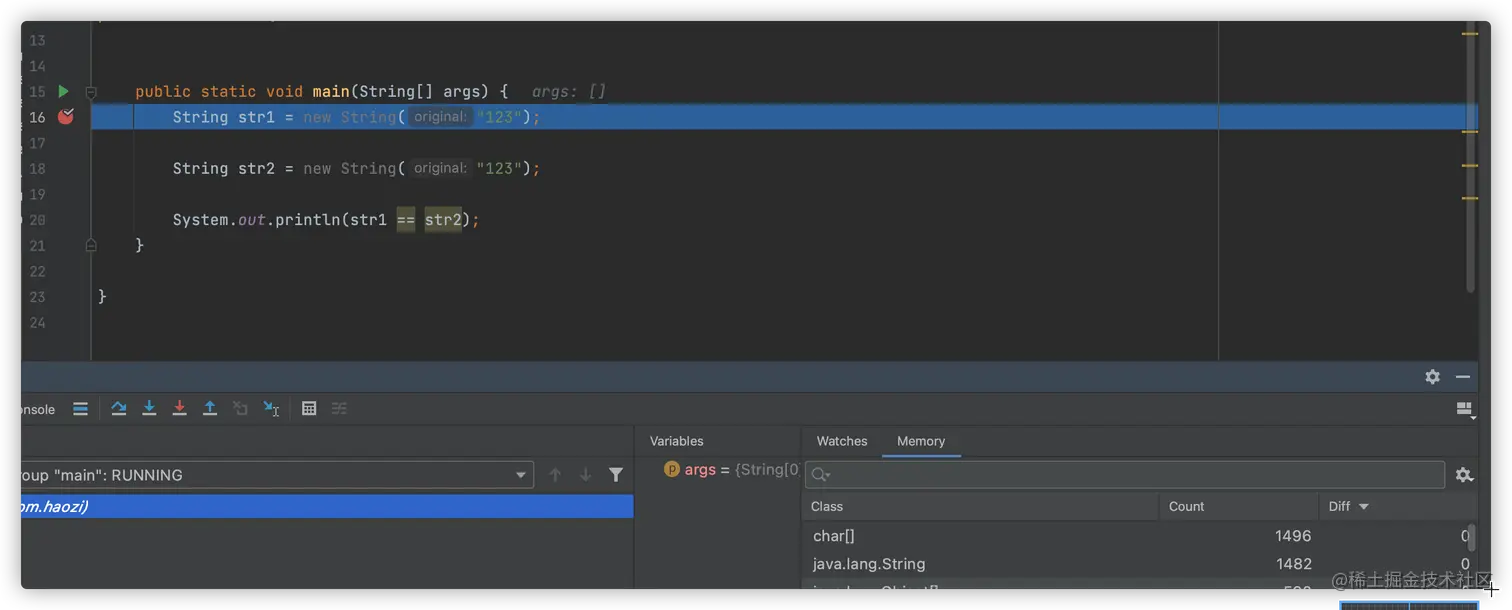This screenshot has height=610, width=1512.
Task: Click the warning stripe mark beside line 16
Action: (x=1470, y=130)
